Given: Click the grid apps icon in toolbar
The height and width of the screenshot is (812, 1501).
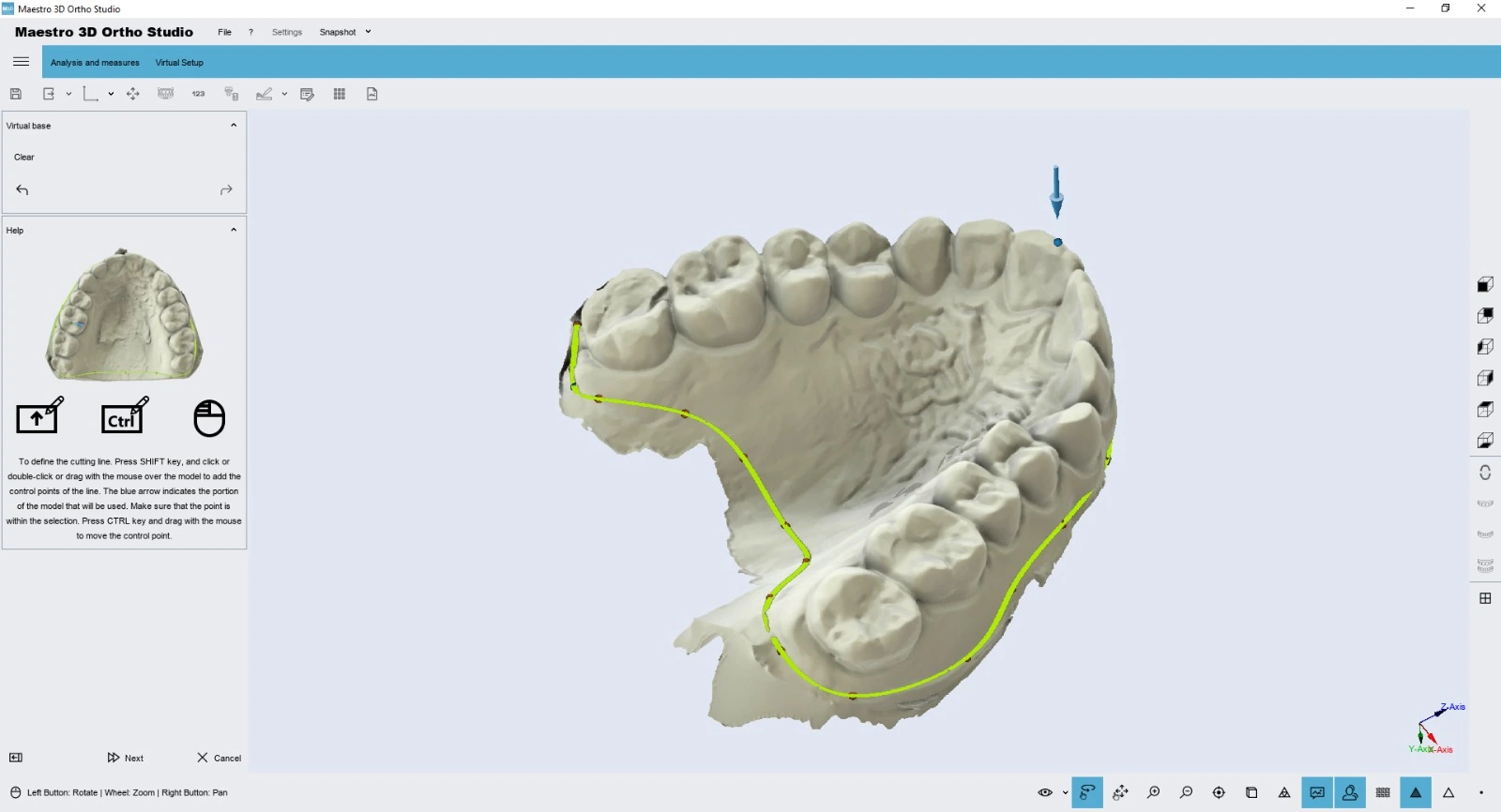Looking at the screenshot, I should click(340, 94).
